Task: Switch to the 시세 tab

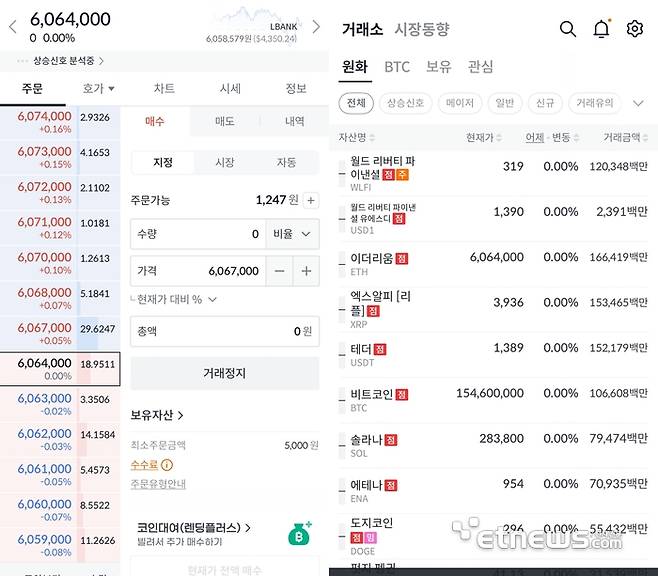Action: coord(230,89)
